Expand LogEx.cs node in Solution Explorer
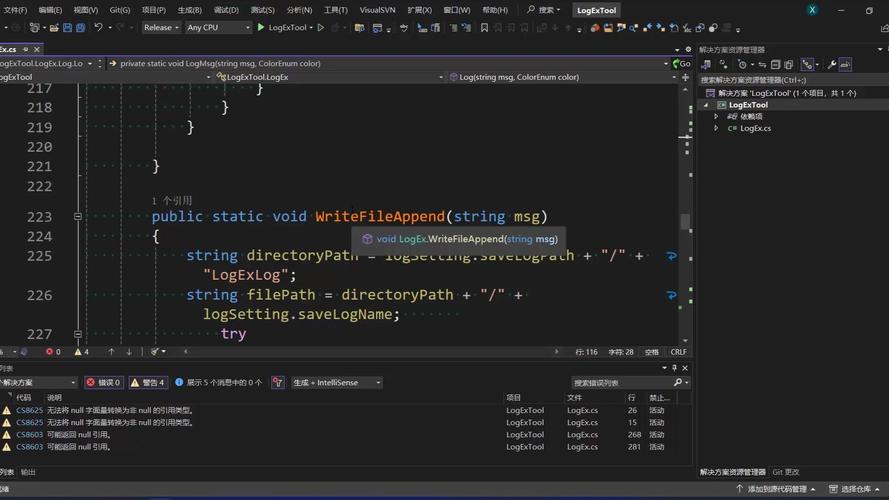889x500 pixels. [716, 128]
